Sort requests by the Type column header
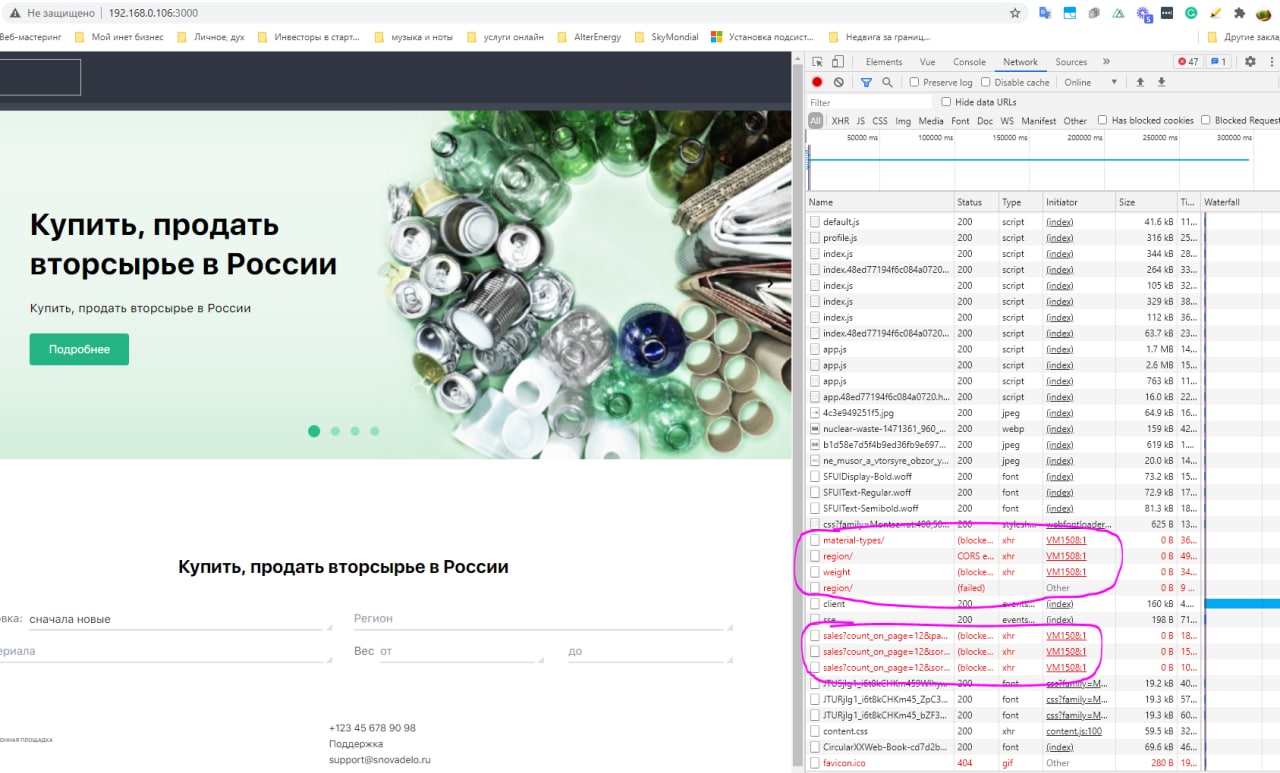This screenshot has width=1280, height=773. 1020,202
